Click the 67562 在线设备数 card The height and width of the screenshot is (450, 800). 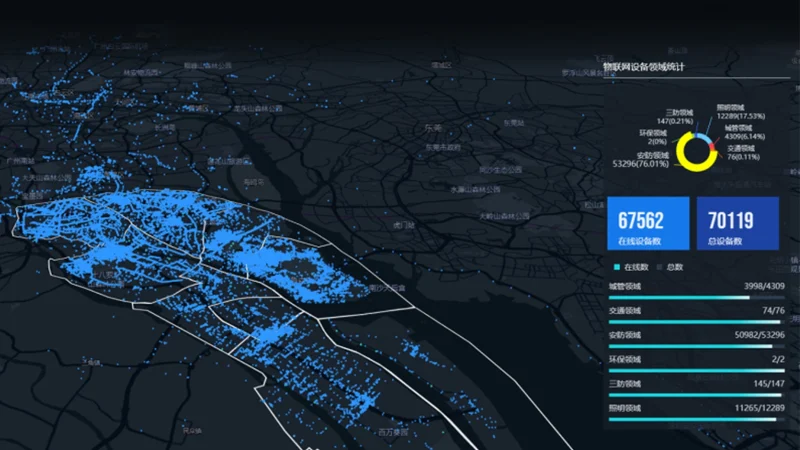click(648, 223)
